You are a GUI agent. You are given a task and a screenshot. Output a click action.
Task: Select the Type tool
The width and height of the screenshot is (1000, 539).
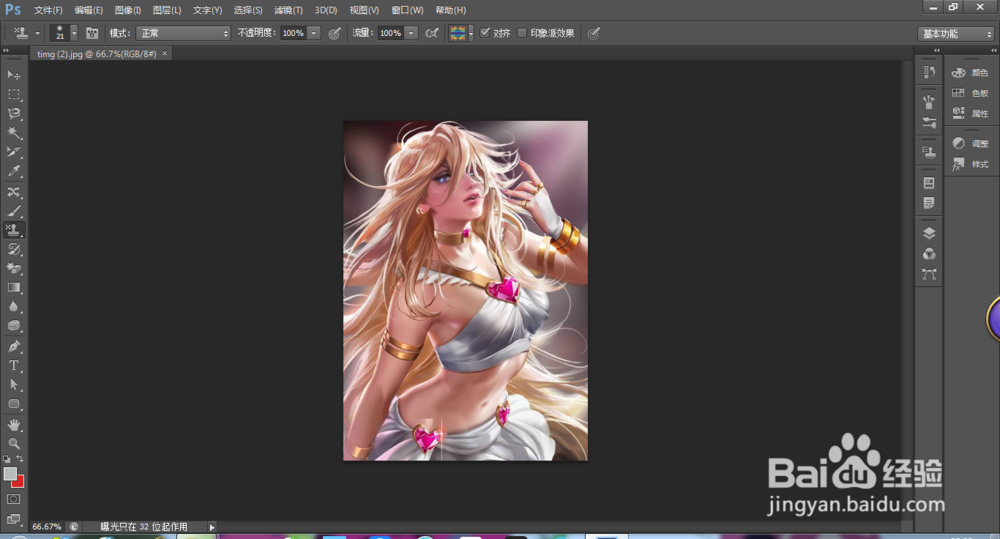point(13,365)
